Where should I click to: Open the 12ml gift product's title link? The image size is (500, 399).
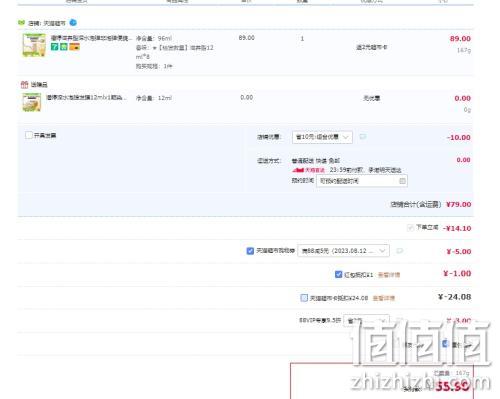[87, 97]
